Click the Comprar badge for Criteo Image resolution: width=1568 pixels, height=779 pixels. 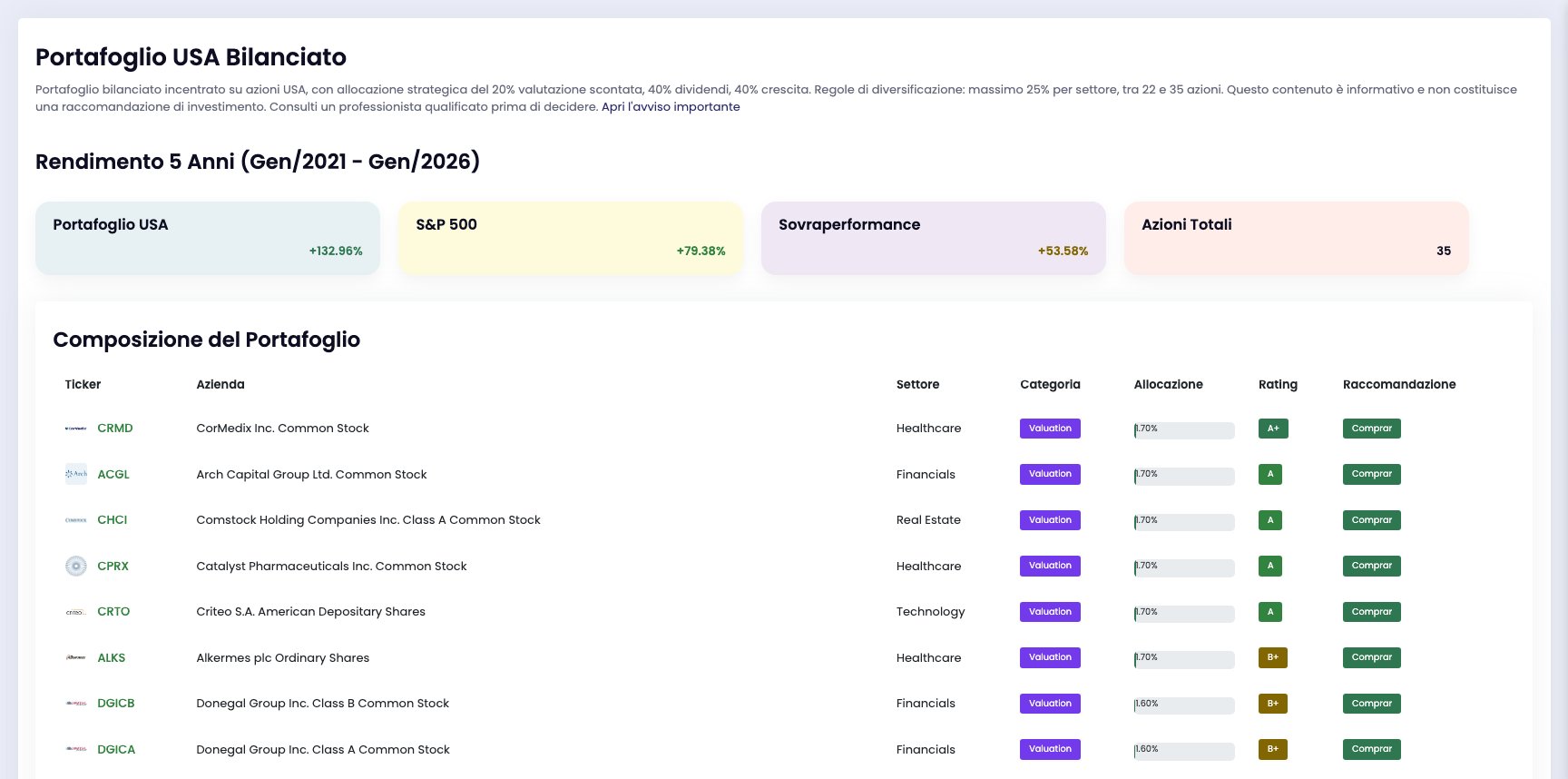tap(1372, 612)
